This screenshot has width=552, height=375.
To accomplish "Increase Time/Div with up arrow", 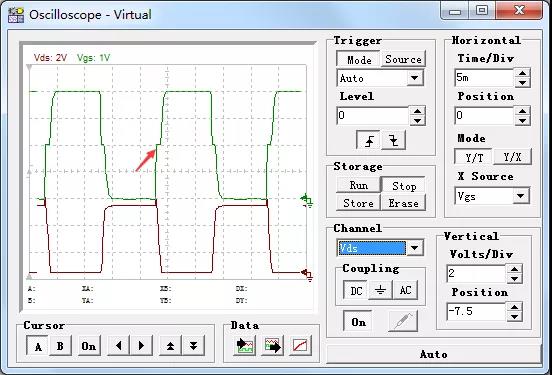I will (x=522, y=73).
